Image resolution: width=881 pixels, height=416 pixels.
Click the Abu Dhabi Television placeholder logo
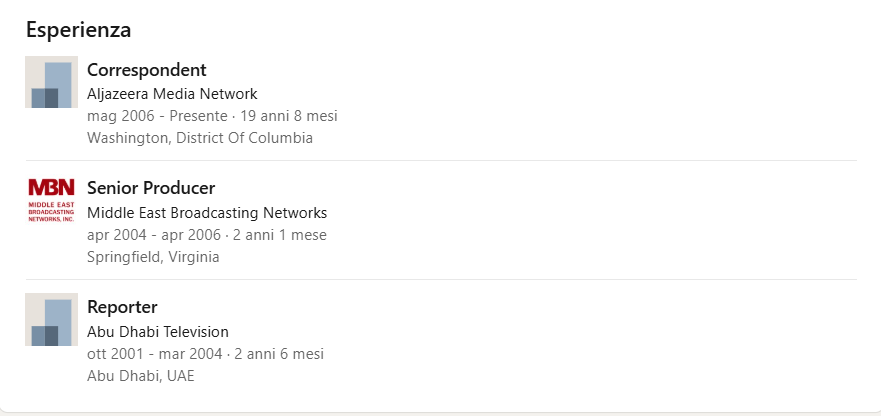point(51,319)
